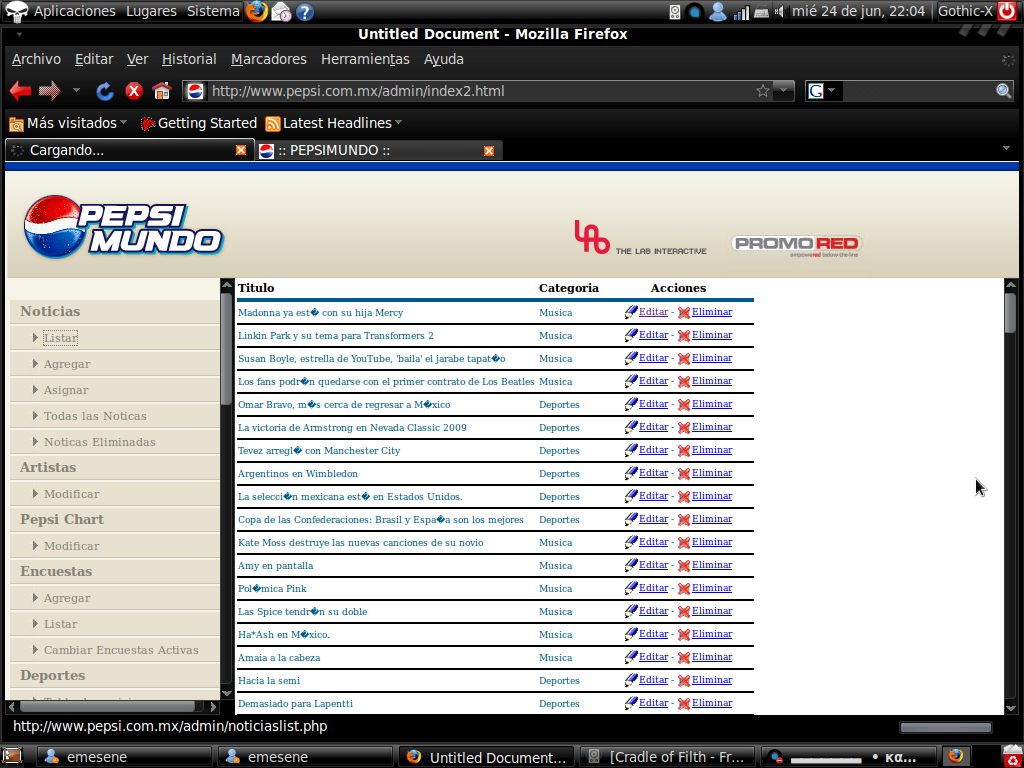Reload the page with refresh icon
1024x768 pixels.
click(x=105, y=91)
